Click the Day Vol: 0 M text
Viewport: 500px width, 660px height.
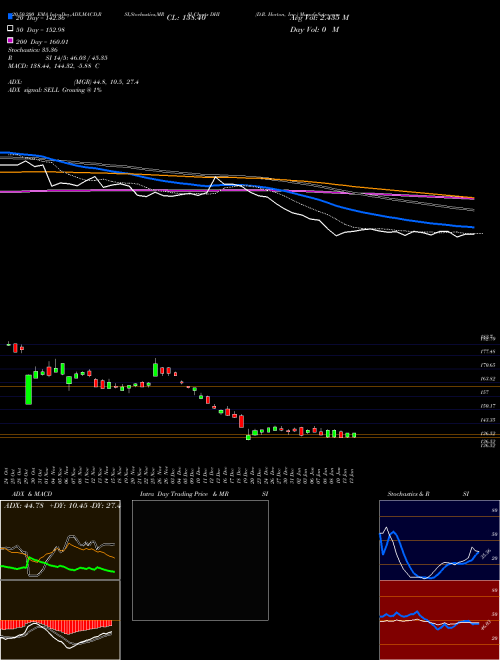coord(315,30)
